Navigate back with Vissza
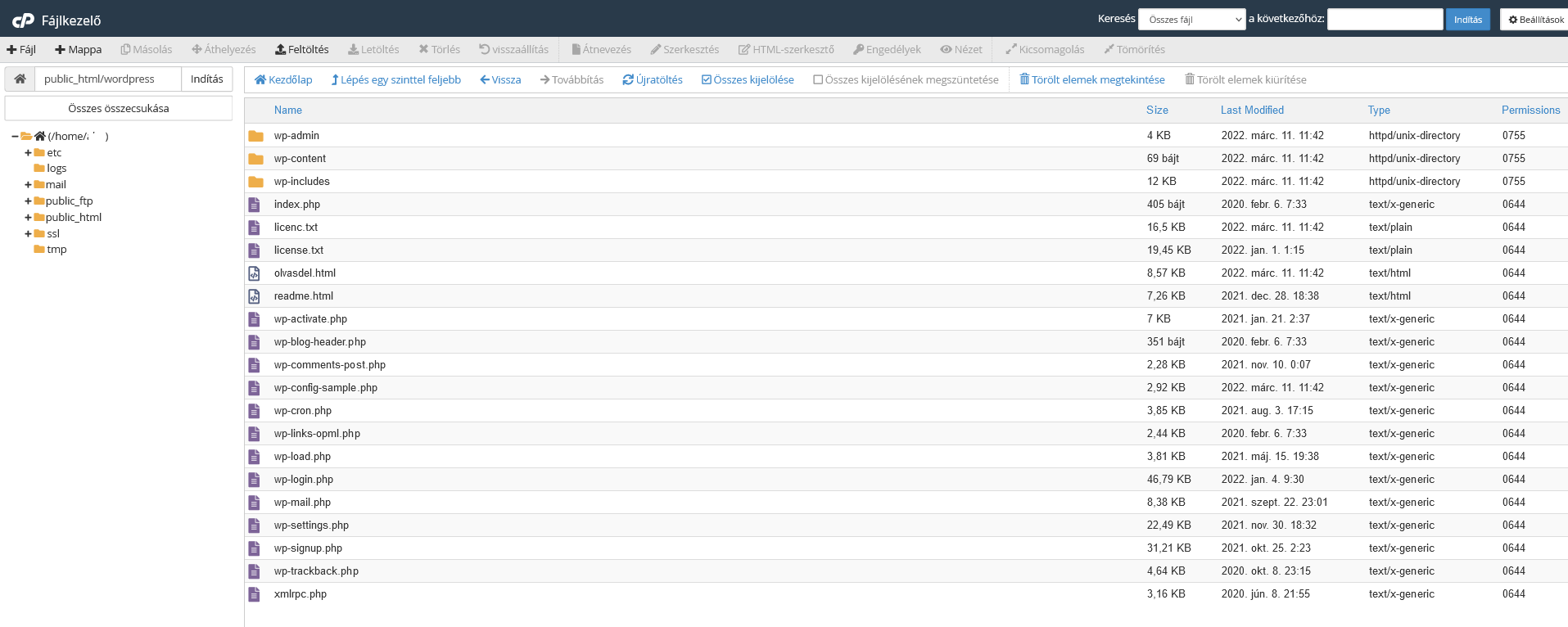The width and height of the screenshot is (1568, 627). [x=500, y=79]
